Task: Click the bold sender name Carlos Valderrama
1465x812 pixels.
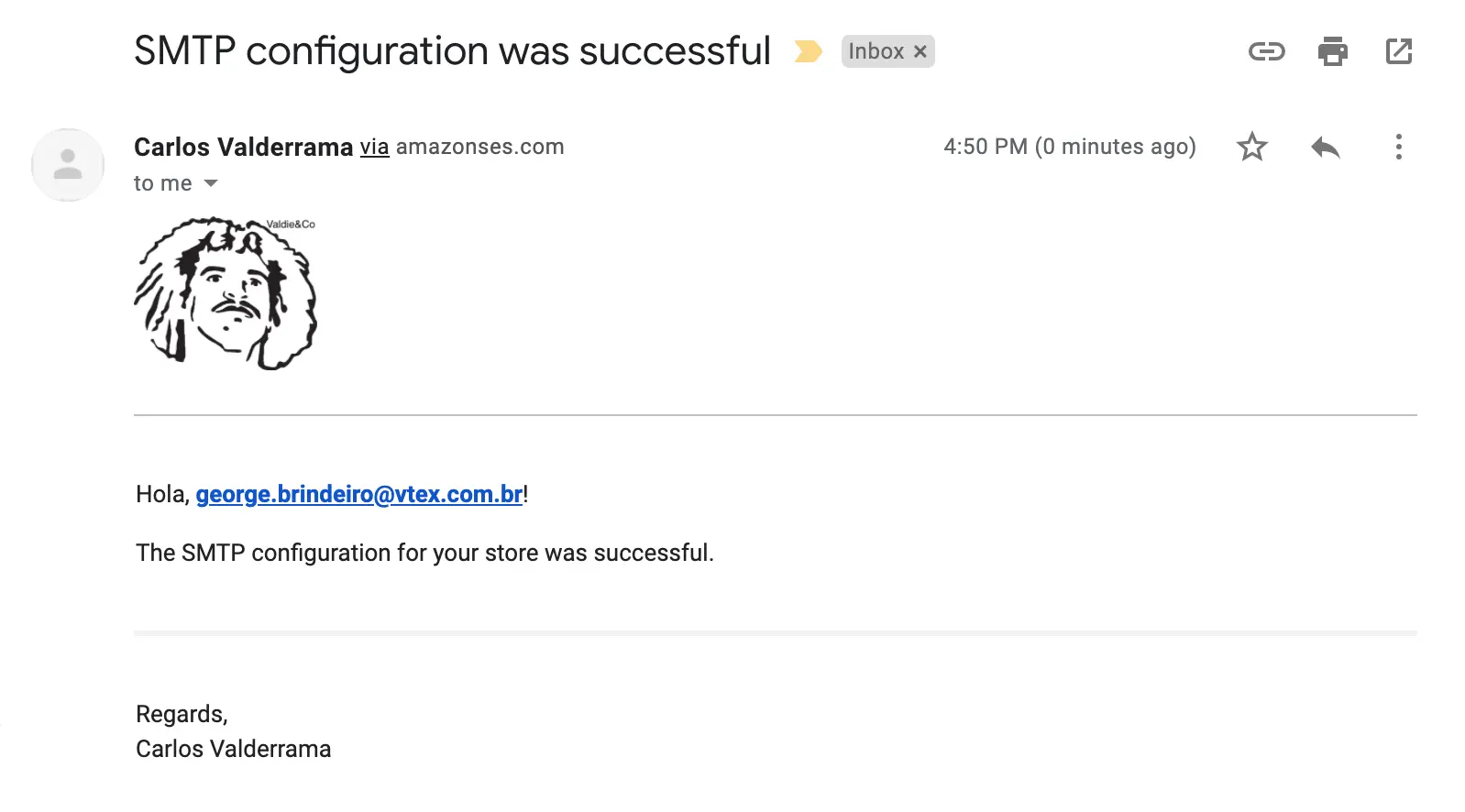Action: (x=243, y=147)
